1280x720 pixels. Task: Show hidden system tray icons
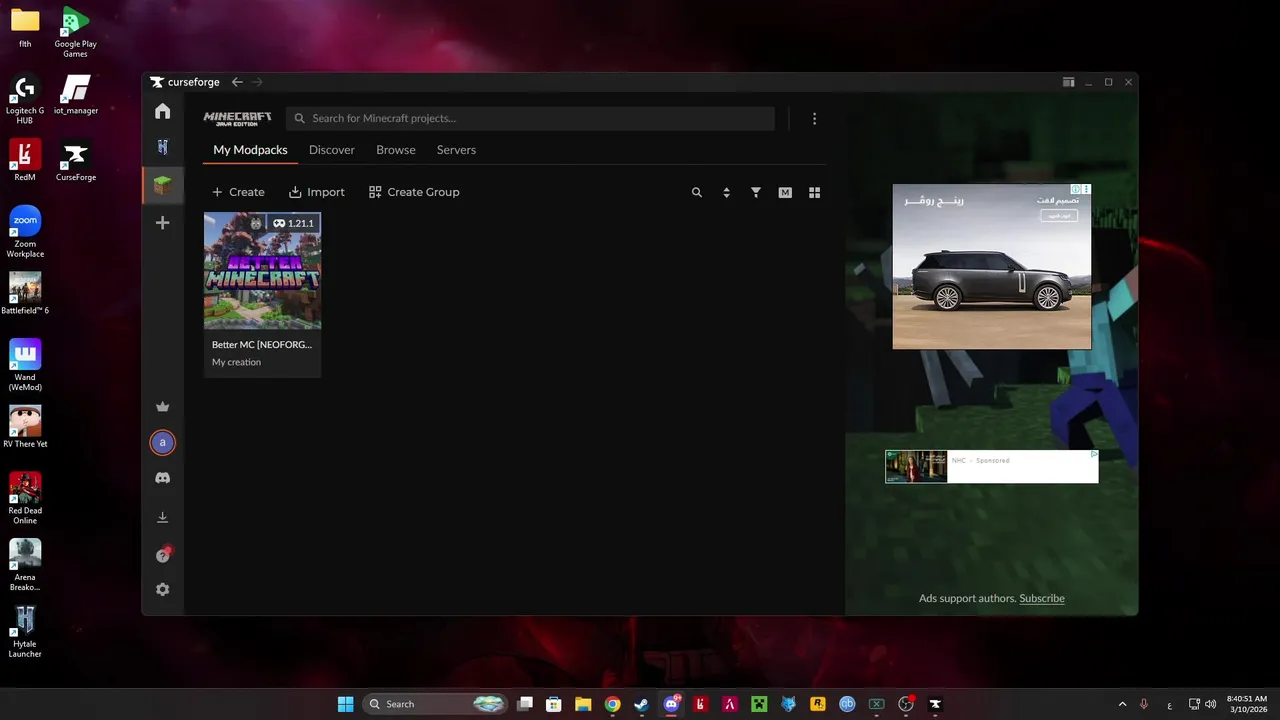click(x=1122, y=704)
